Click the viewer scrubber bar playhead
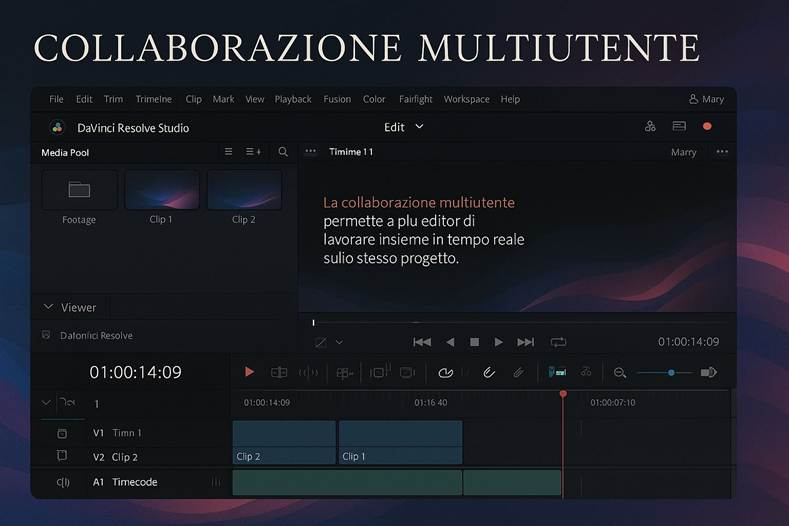Viewport: 789px width, 526px height. (313, 323)
